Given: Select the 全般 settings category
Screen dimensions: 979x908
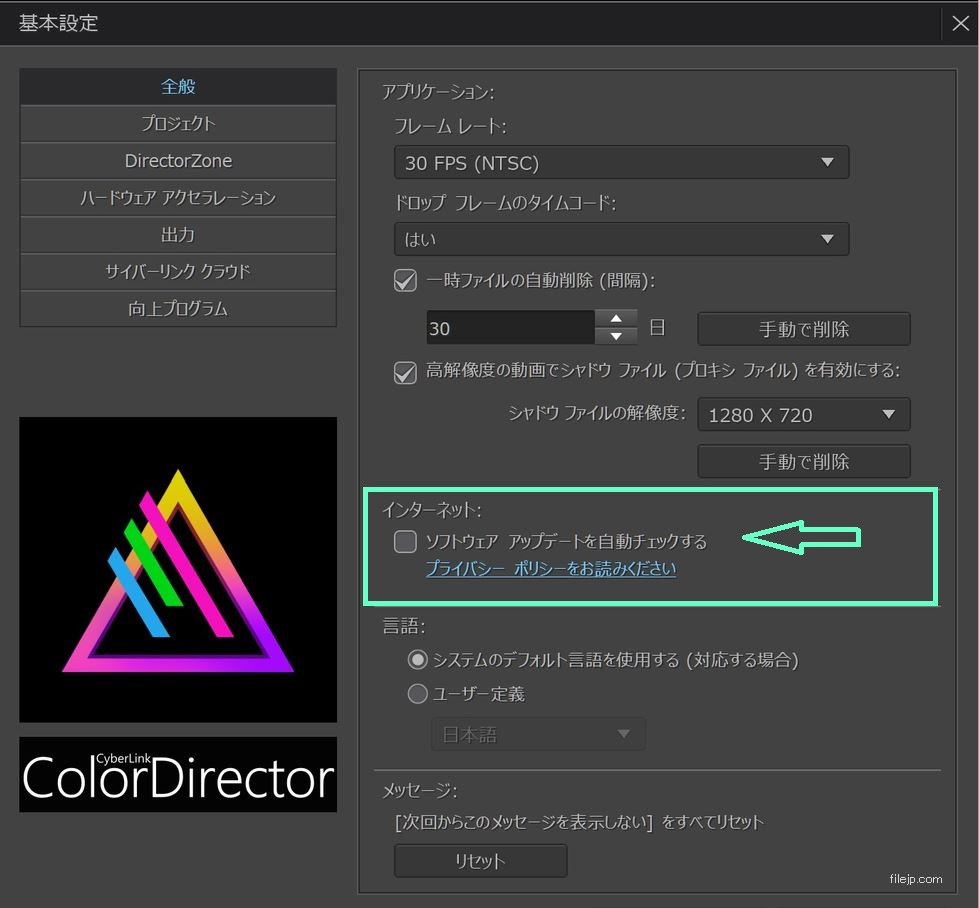Looking at the screenshot, I should [178, 86].
